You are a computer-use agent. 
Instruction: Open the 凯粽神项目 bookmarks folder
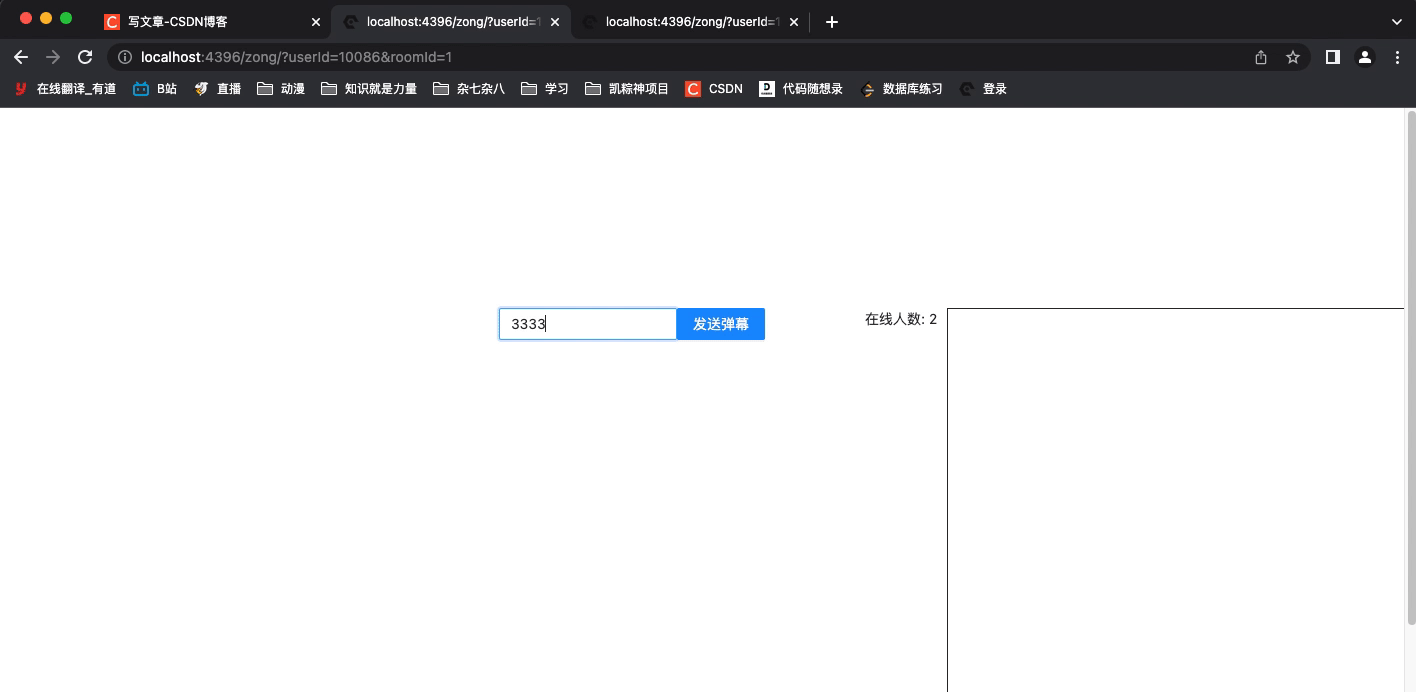click(x=627, y=89)
